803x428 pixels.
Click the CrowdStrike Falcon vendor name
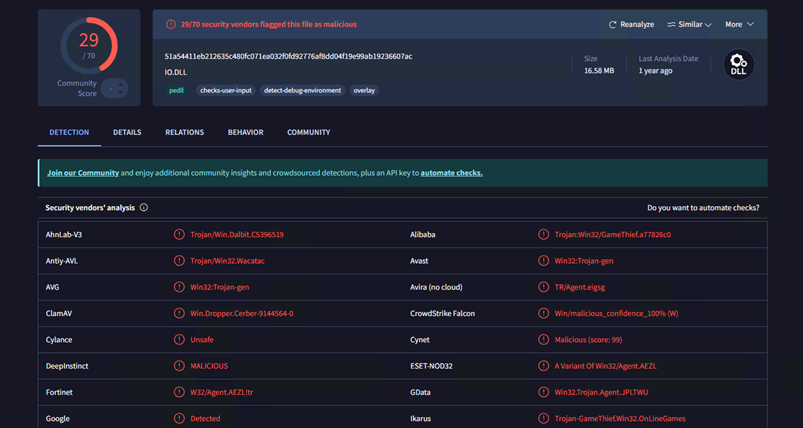[442, 313]
